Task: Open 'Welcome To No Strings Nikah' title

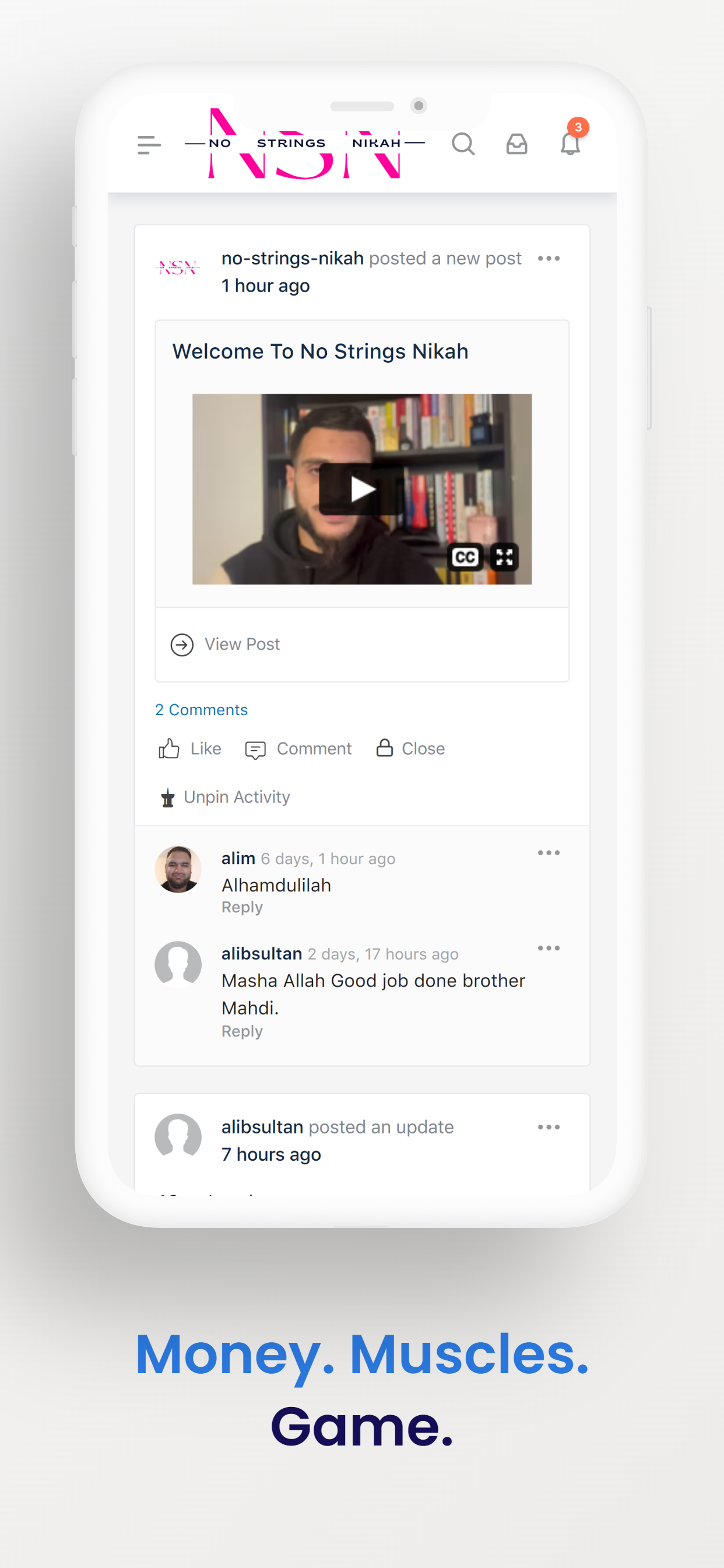Action: (321, 351)
